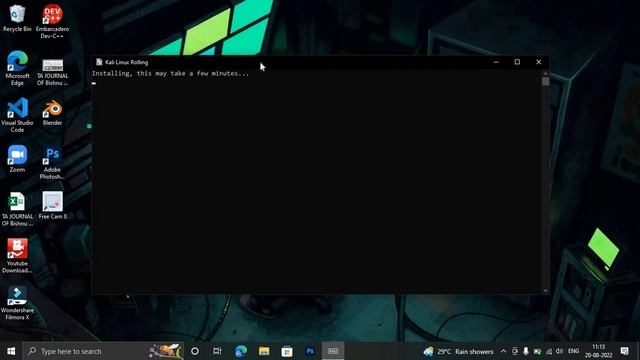This screenshot has height=360, width=640.
Task: Open Task View on the taskbar
Action: click(x=217, y=351)
